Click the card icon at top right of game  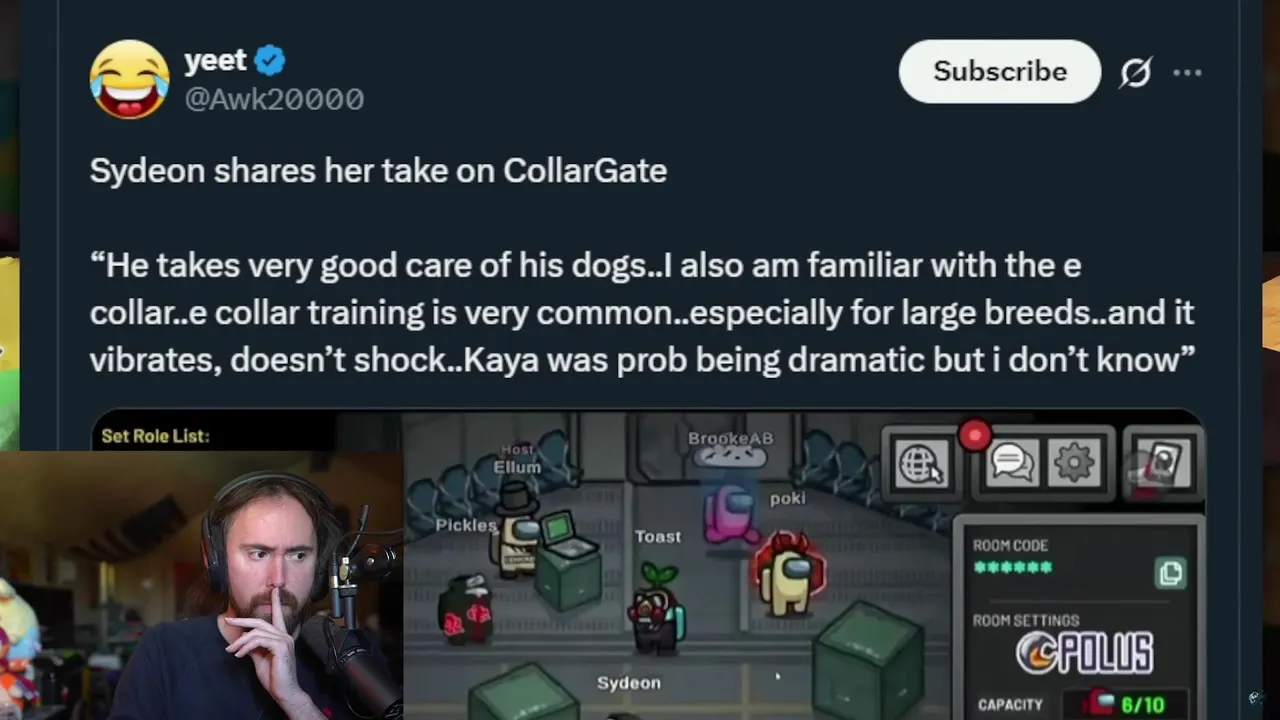pos(1163,462)
